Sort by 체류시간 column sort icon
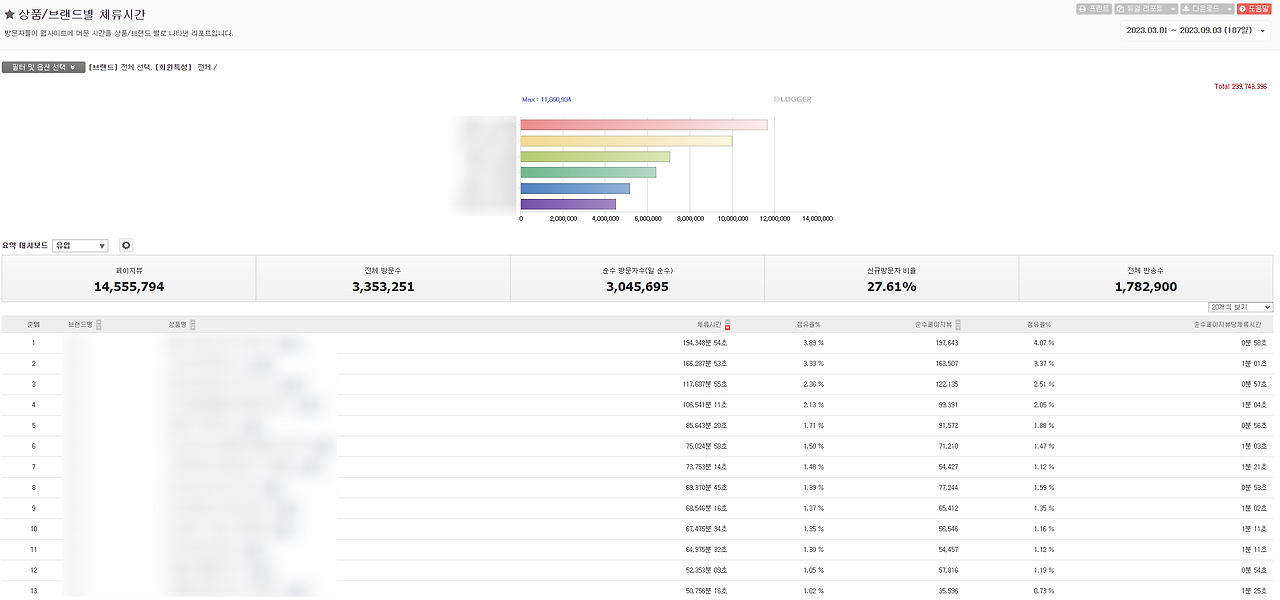 pyautogui.click(x=728, y=325)
